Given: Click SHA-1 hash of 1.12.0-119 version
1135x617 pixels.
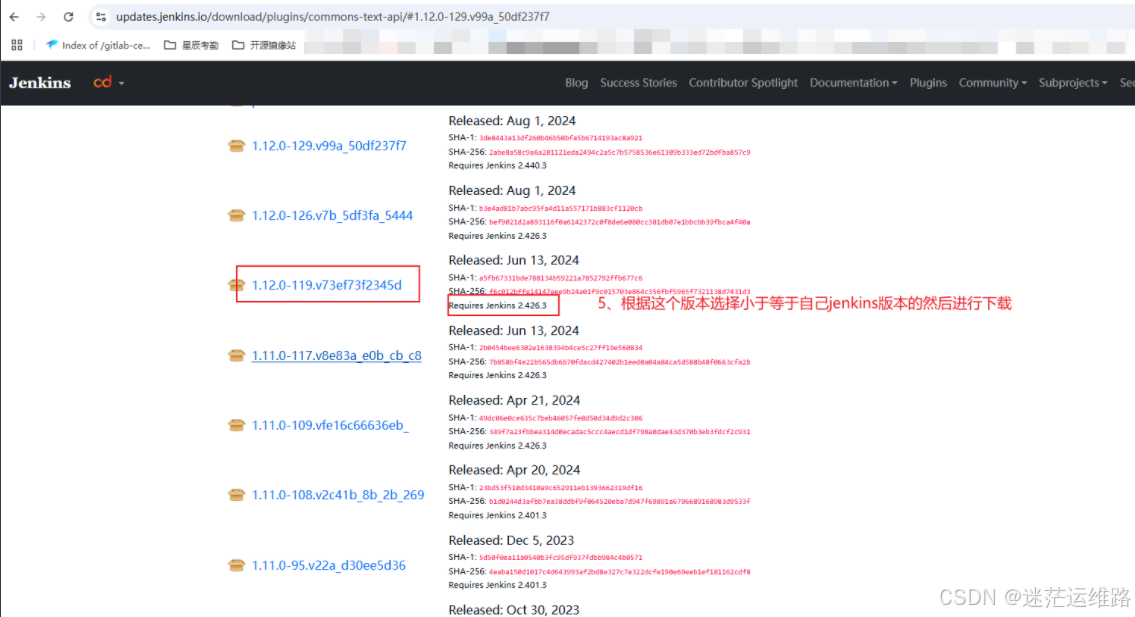Looking at the screenshot, I should (x=560, y=277).
